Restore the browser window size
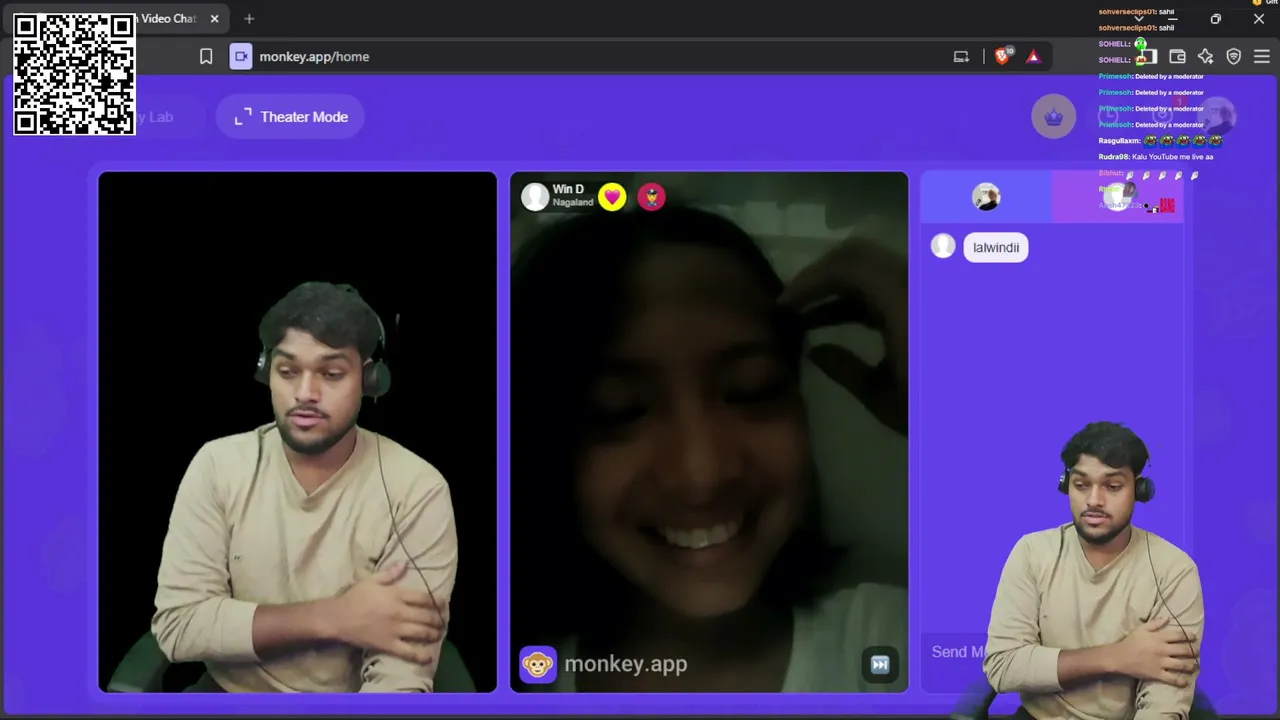The width and height of the screenshot is (1280, 720). (x=1215, y=18)
